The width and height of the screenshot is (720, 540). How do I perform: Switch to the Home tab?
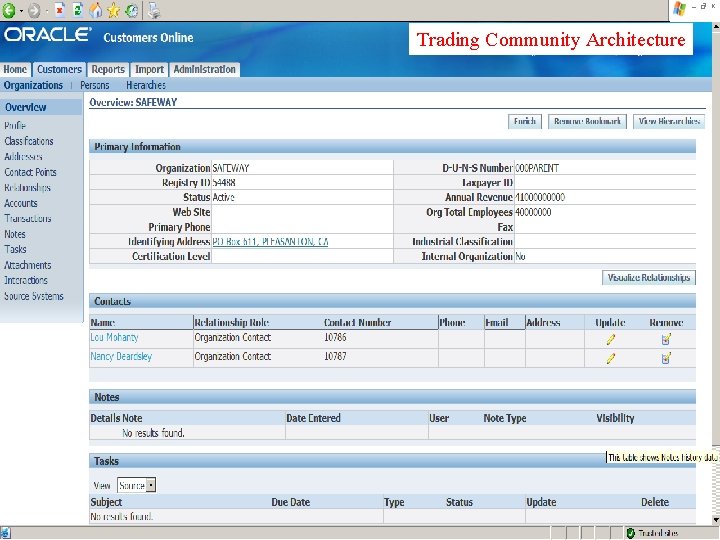click(x=15, y=69)
